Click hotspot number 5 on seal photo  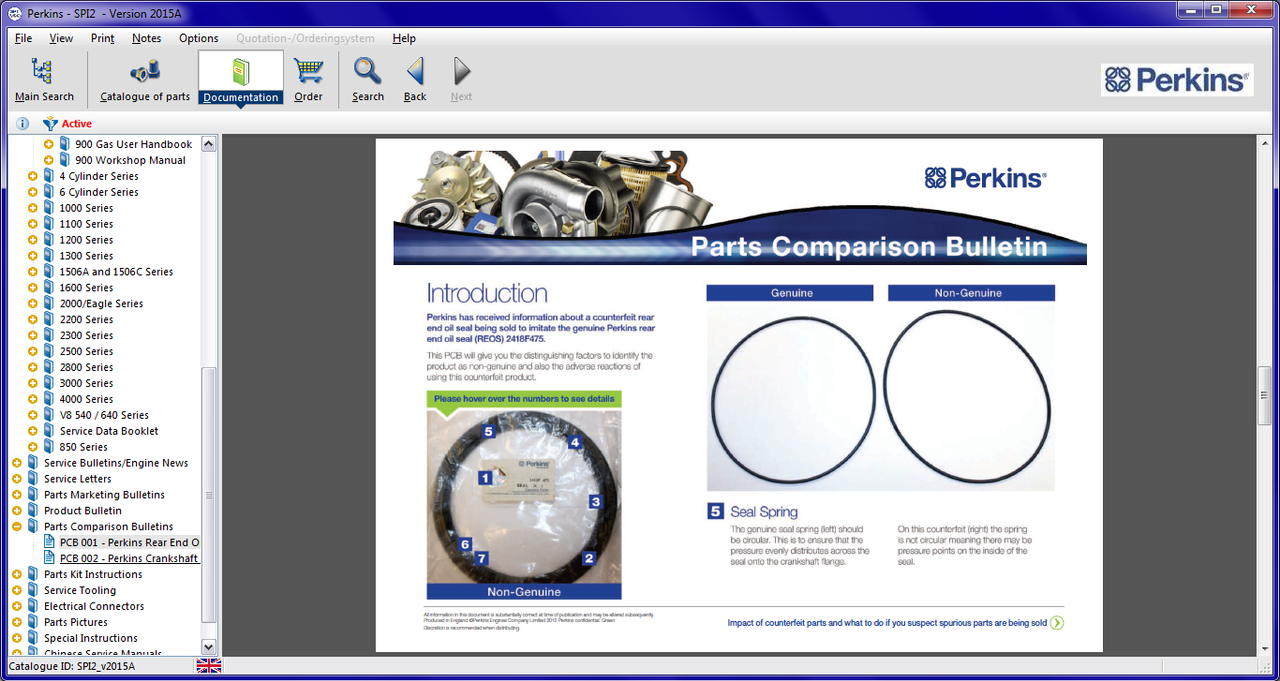488,432
